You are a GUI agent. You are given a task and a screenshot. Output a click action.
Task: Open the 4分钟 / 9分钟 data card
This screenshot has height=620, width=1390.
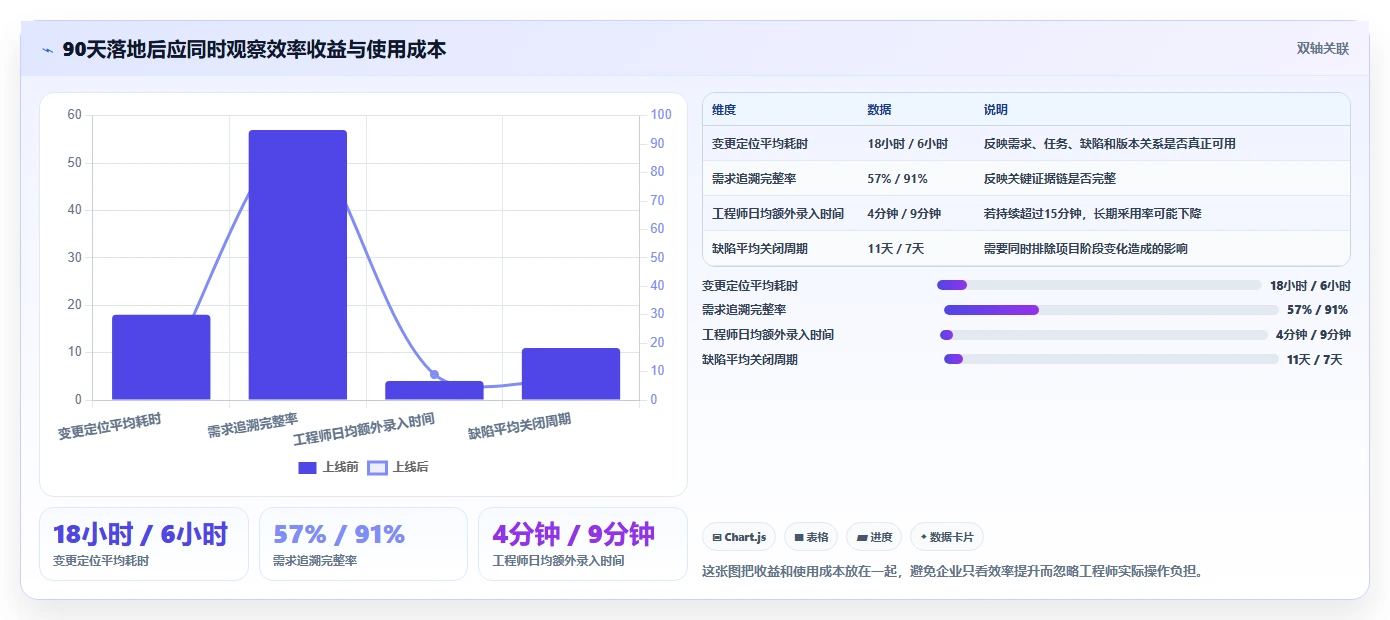click(x=583, y=544)
